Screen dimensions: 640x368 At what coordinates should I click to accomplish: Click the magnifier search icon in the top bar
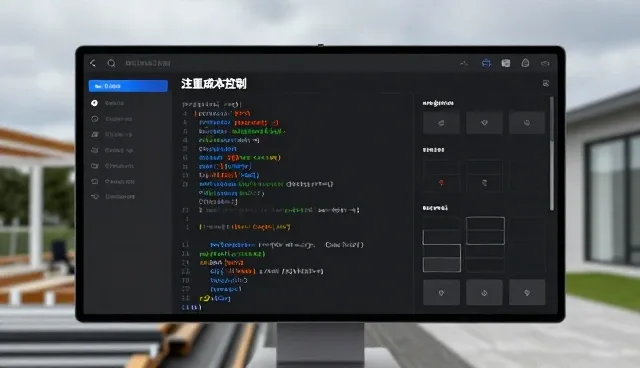click(x=111, y=63)
